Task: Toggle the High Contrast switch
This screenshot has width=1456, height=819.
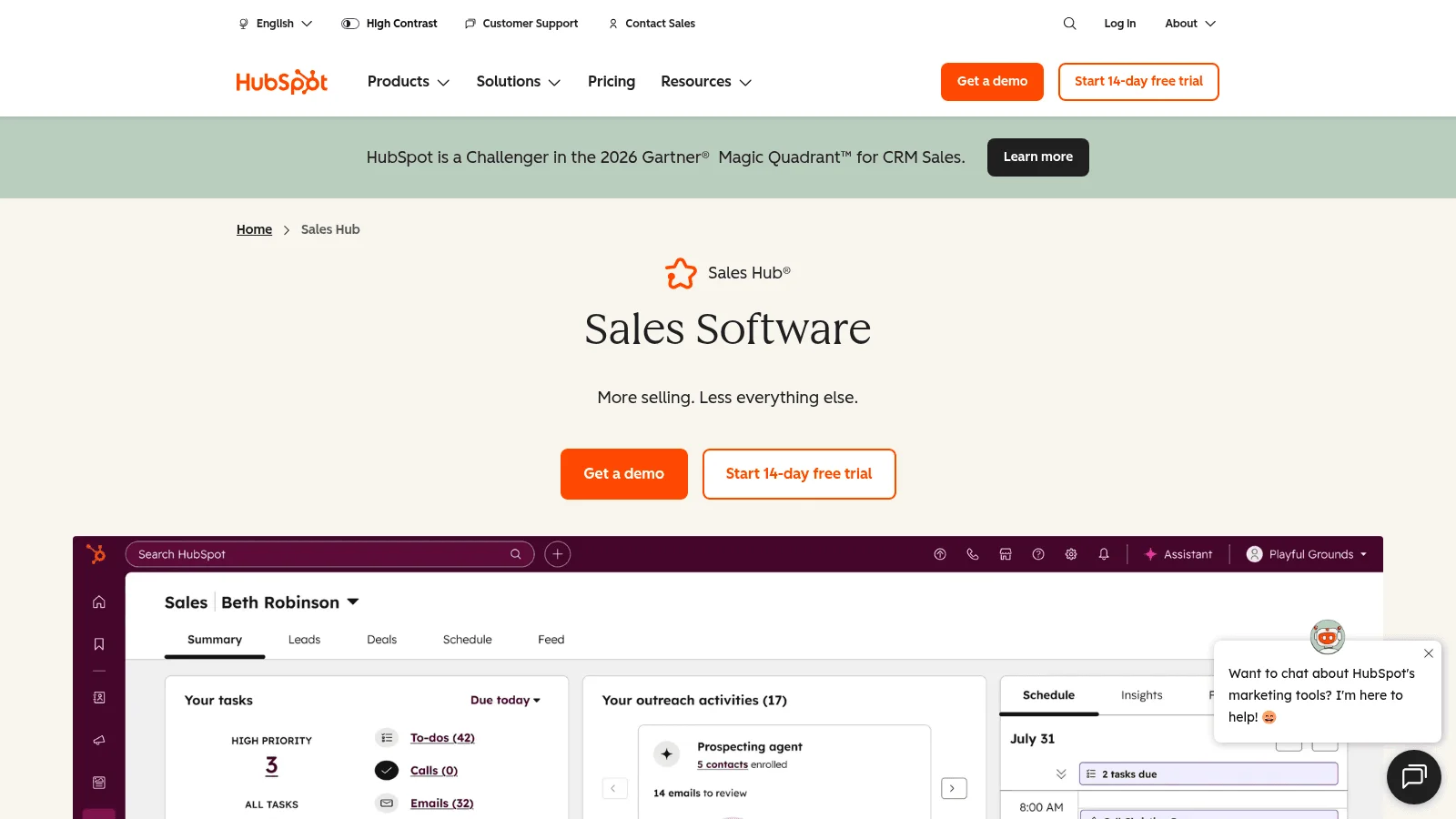Action: pos(350,24)
